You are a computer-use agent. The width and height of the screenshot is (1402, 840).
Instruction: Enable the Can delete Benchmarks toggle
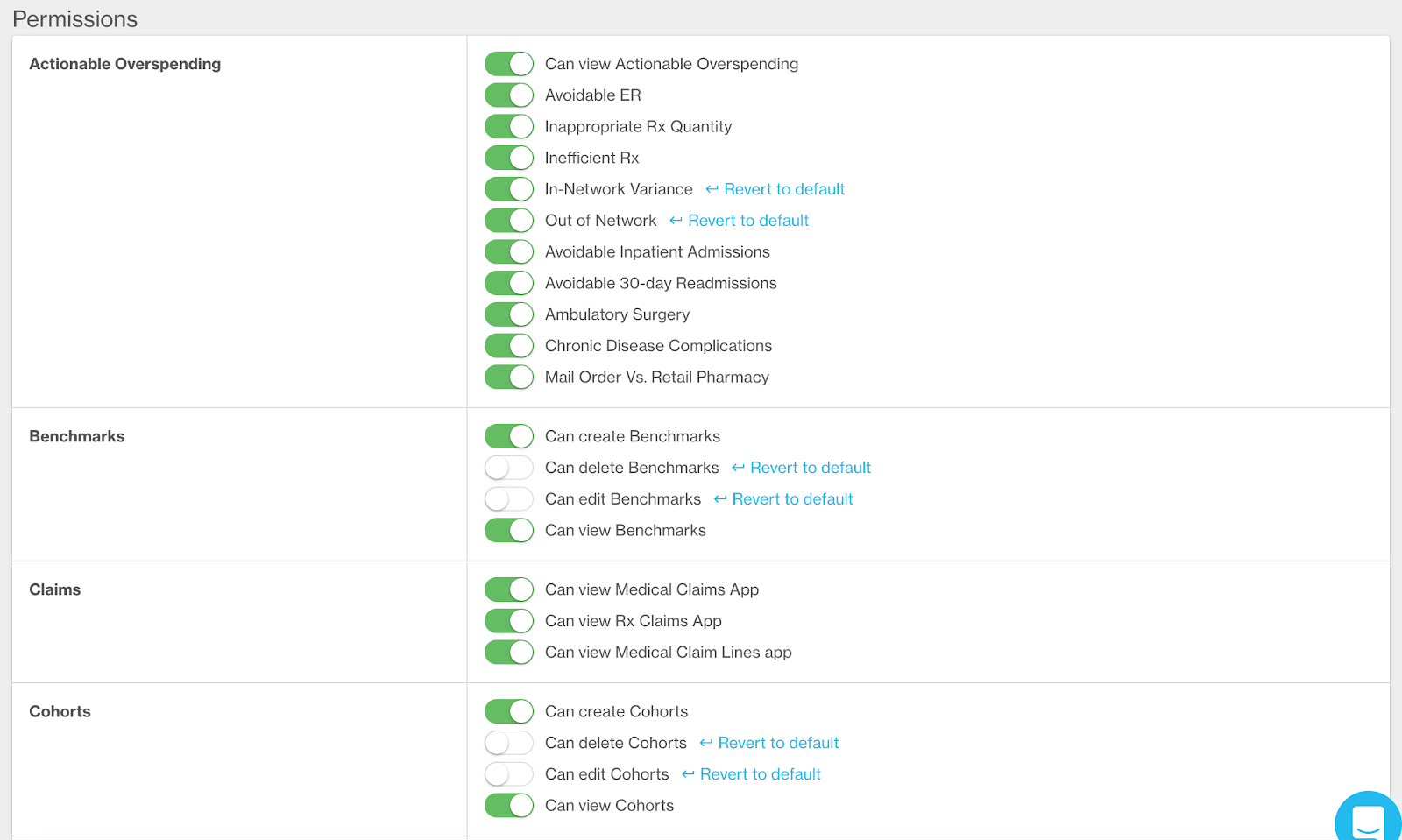coord(509,468)
